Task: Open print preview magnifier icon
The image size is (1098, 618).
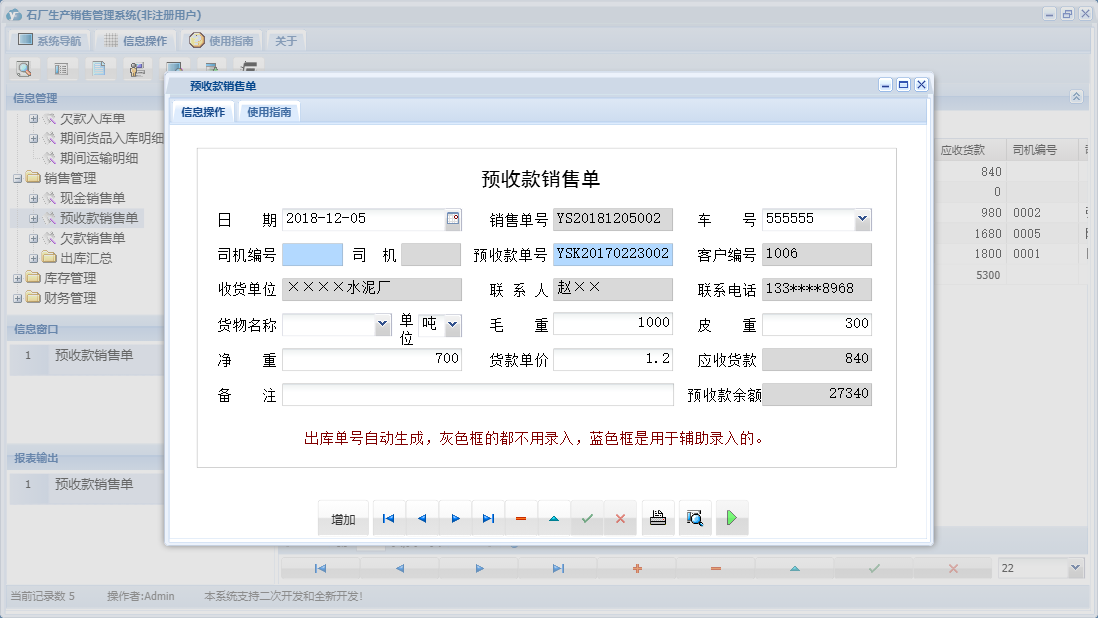Action: click(x=695, y=519)
